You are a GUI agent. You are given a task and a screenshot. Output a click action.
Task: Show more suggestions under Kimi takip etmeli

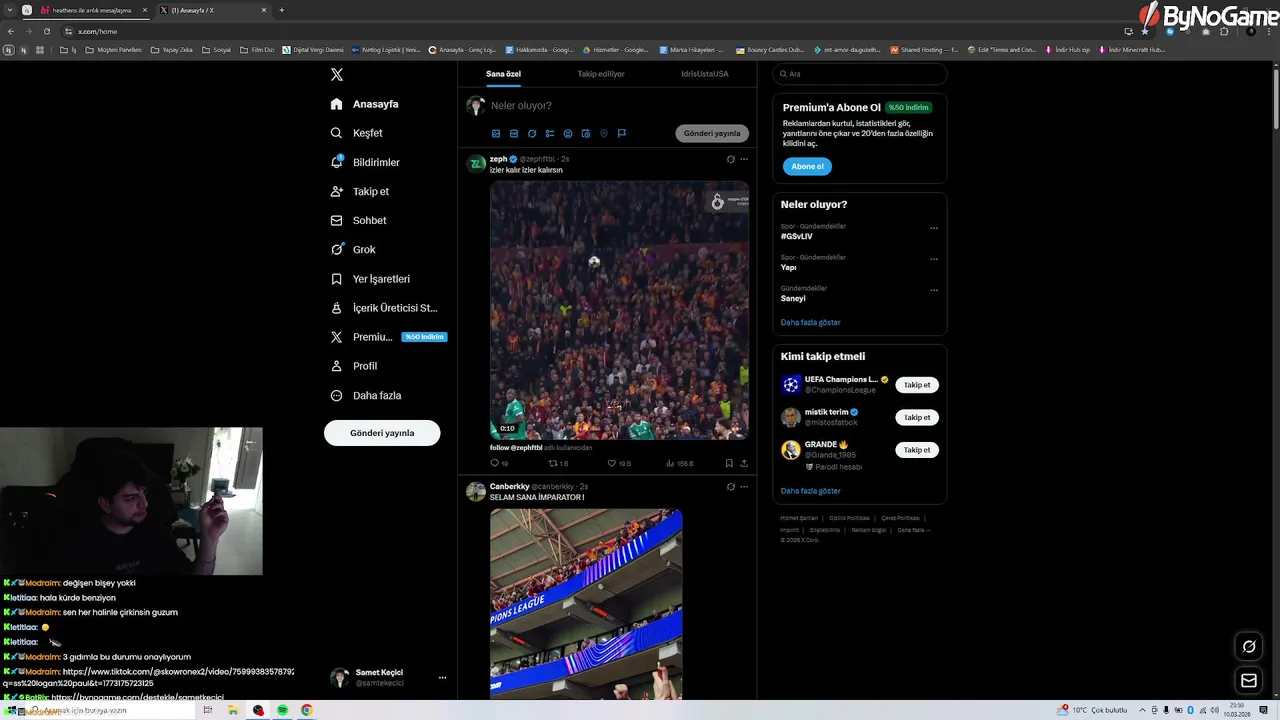coord(810,491)
